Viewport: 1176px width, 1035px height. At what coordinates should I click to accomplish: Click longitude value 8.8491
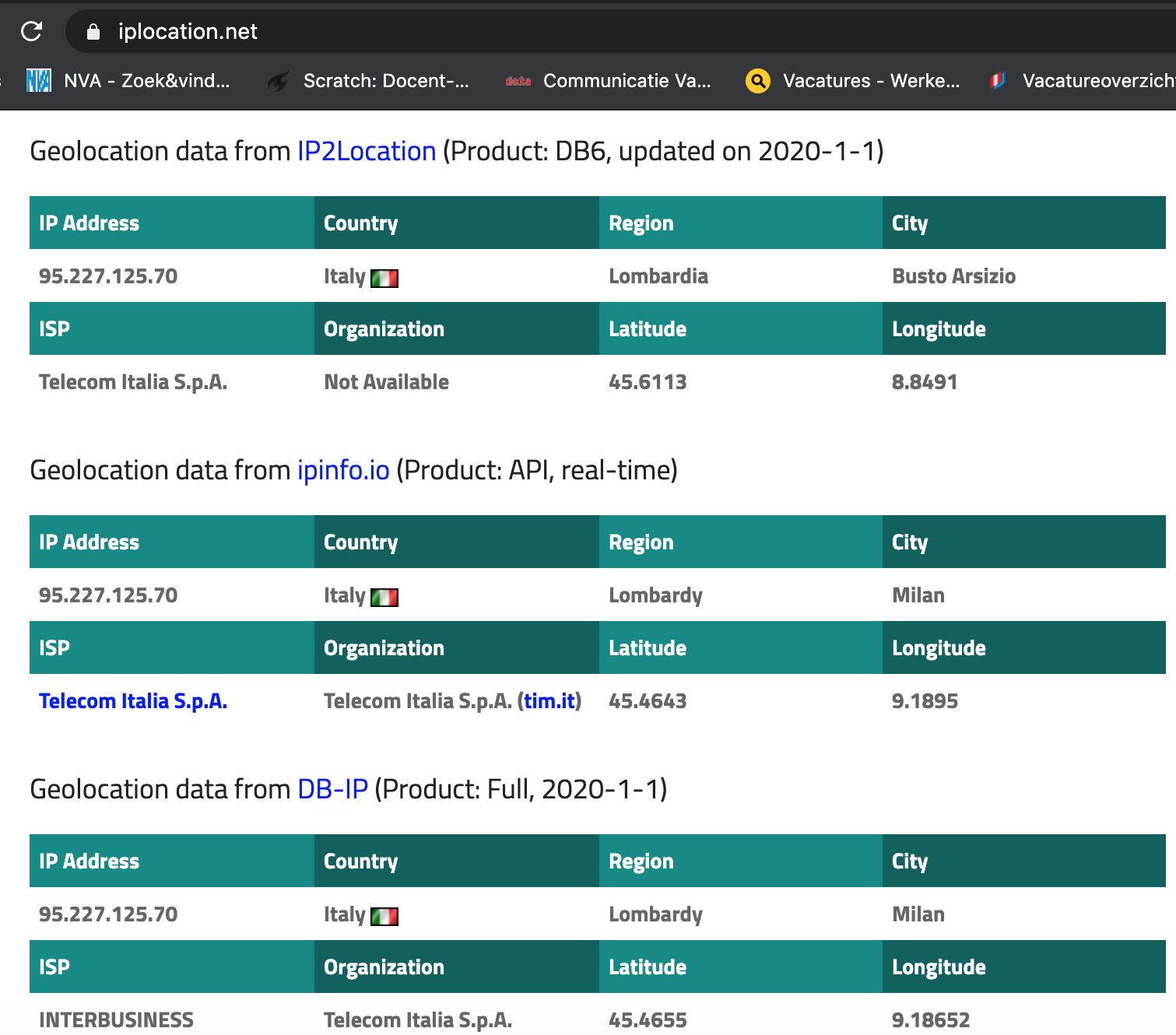tap(925, 382)
